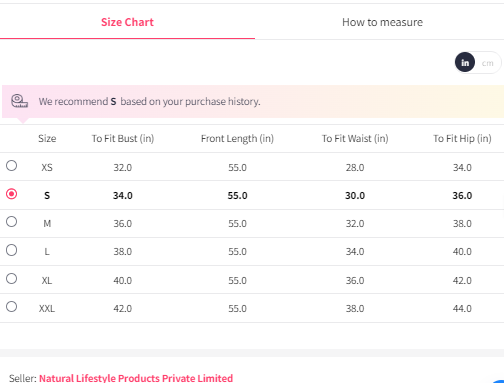Click bust value 42.0 in XXL row
504x383 pixels.
(x=123, y=308)
